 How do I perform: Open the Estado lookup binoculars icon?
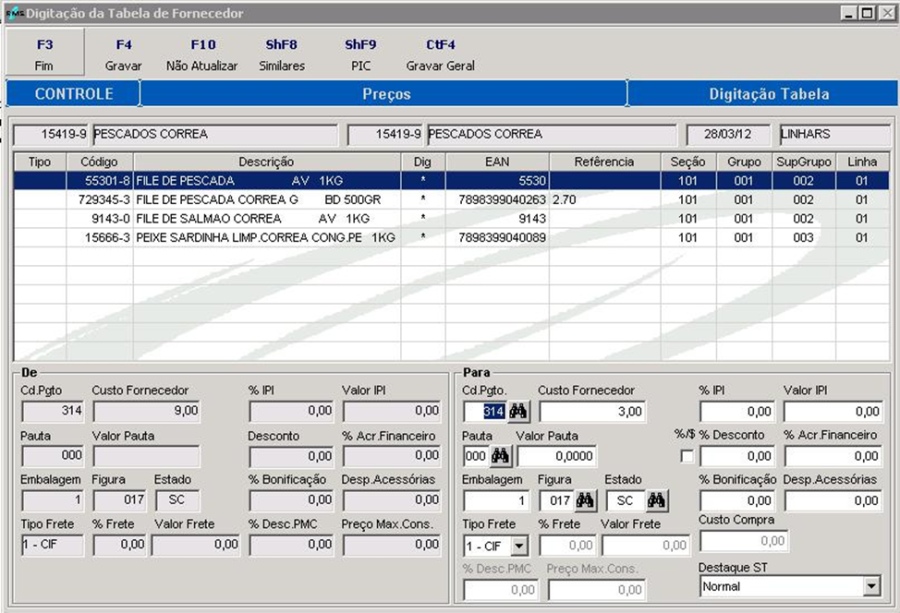(x=656, y=500)
